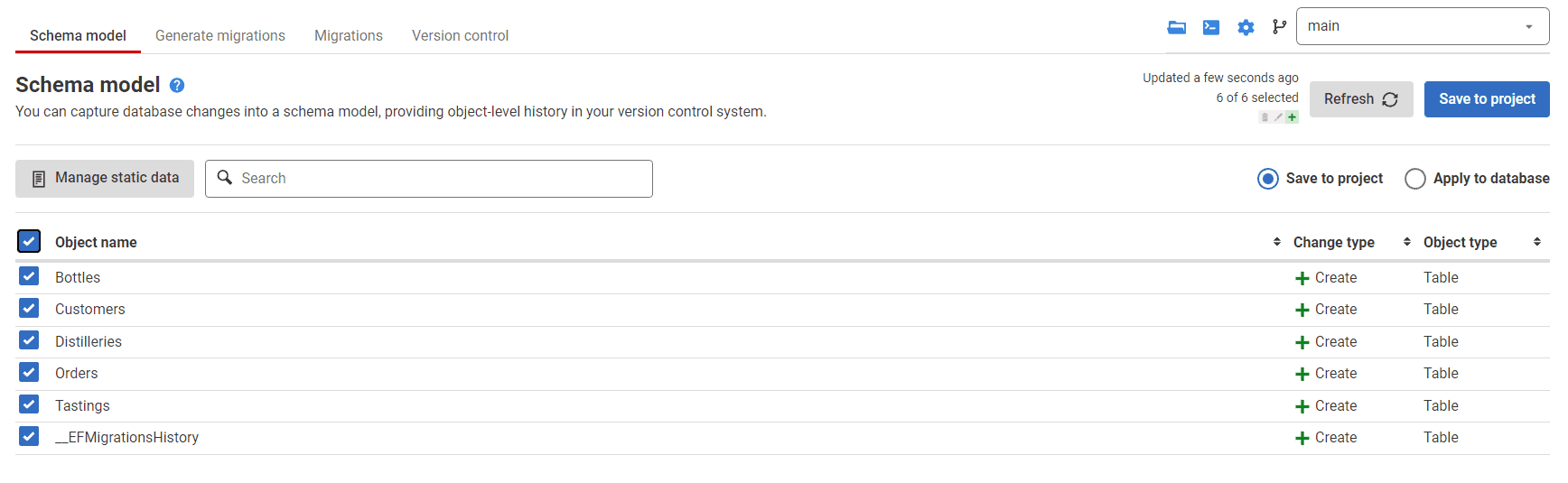Focus the Search input field
Image resolution: width=1568 pixels, height=483 pixels.
tap(429, 179)
